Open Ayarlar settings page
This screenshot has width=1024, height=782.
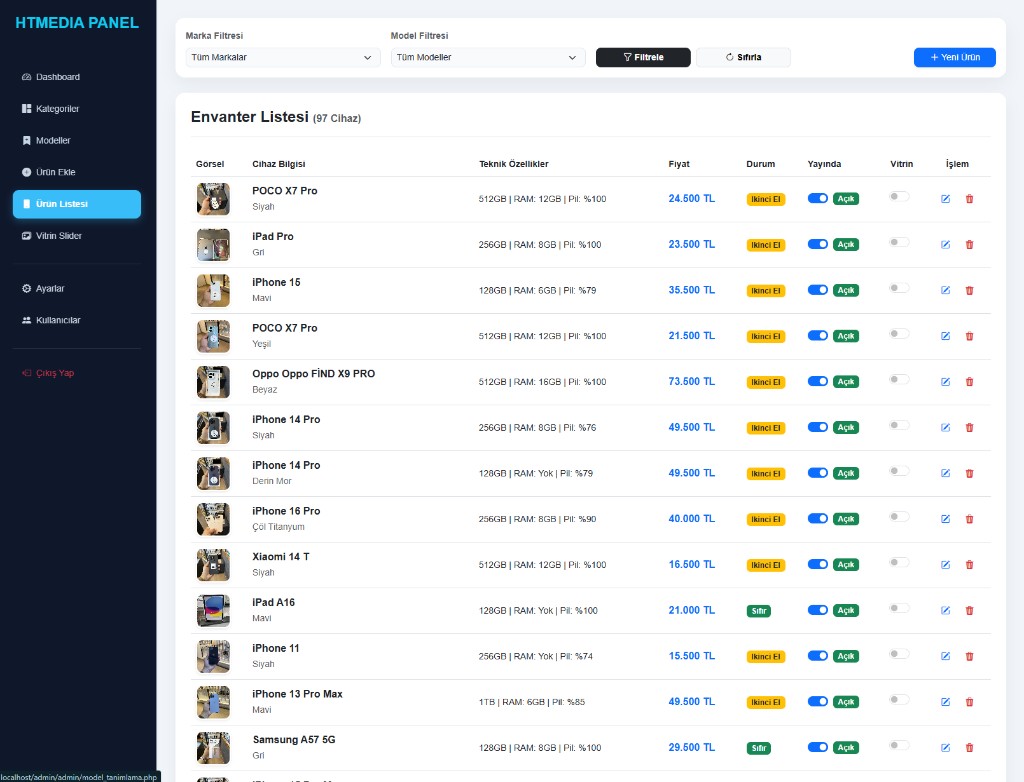[77, 289]
